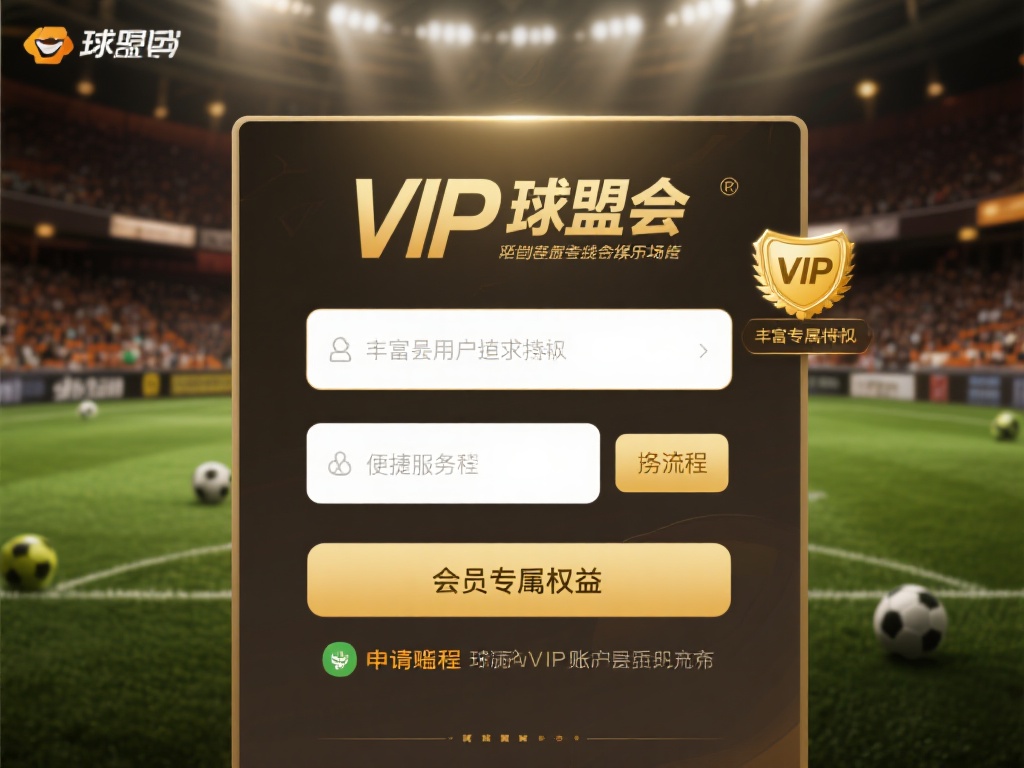Click the gold VIP shield badge
Viewport: 1024px width, 768px height.
pos(803,273)
